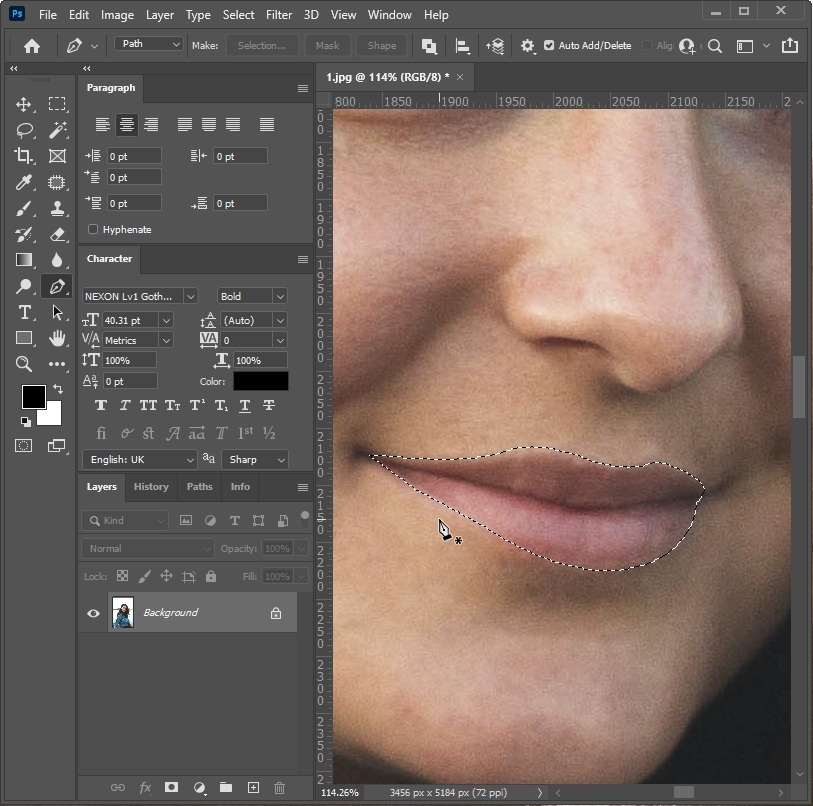This screenshot has width=813, height=806.
Task: Open the (Auto) leading dropdown
Action: click(280, 321)
